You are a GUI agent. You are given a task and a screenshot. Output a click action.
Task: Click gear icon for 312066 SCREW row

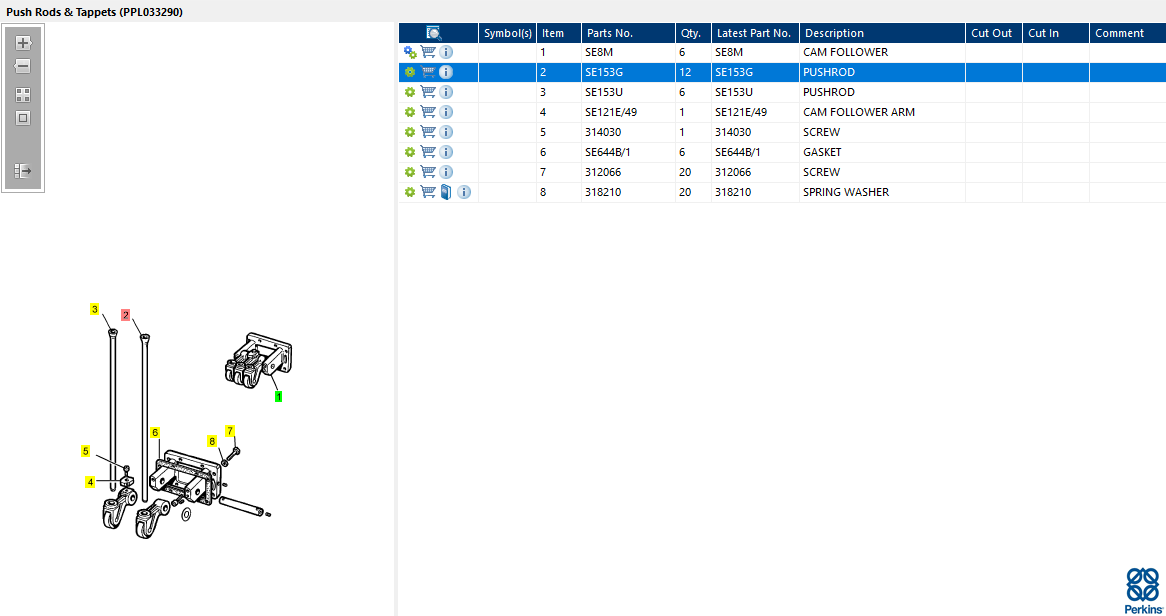tap(410, 172)
